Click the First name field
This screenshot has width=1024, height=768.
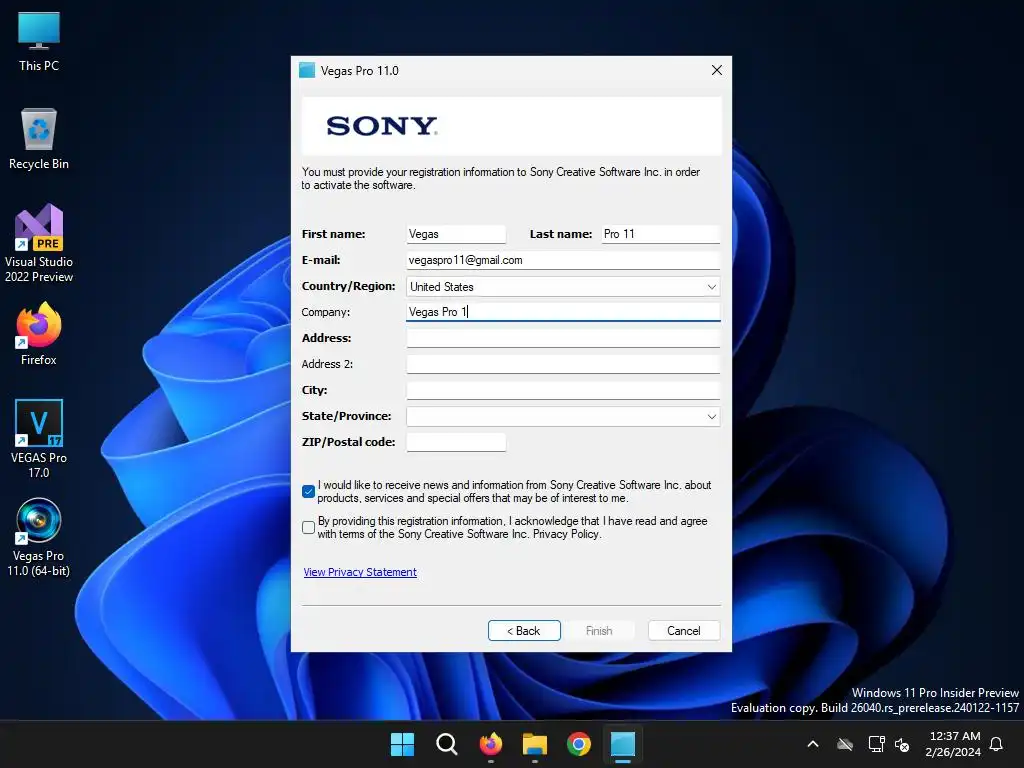tap(456, 234)
